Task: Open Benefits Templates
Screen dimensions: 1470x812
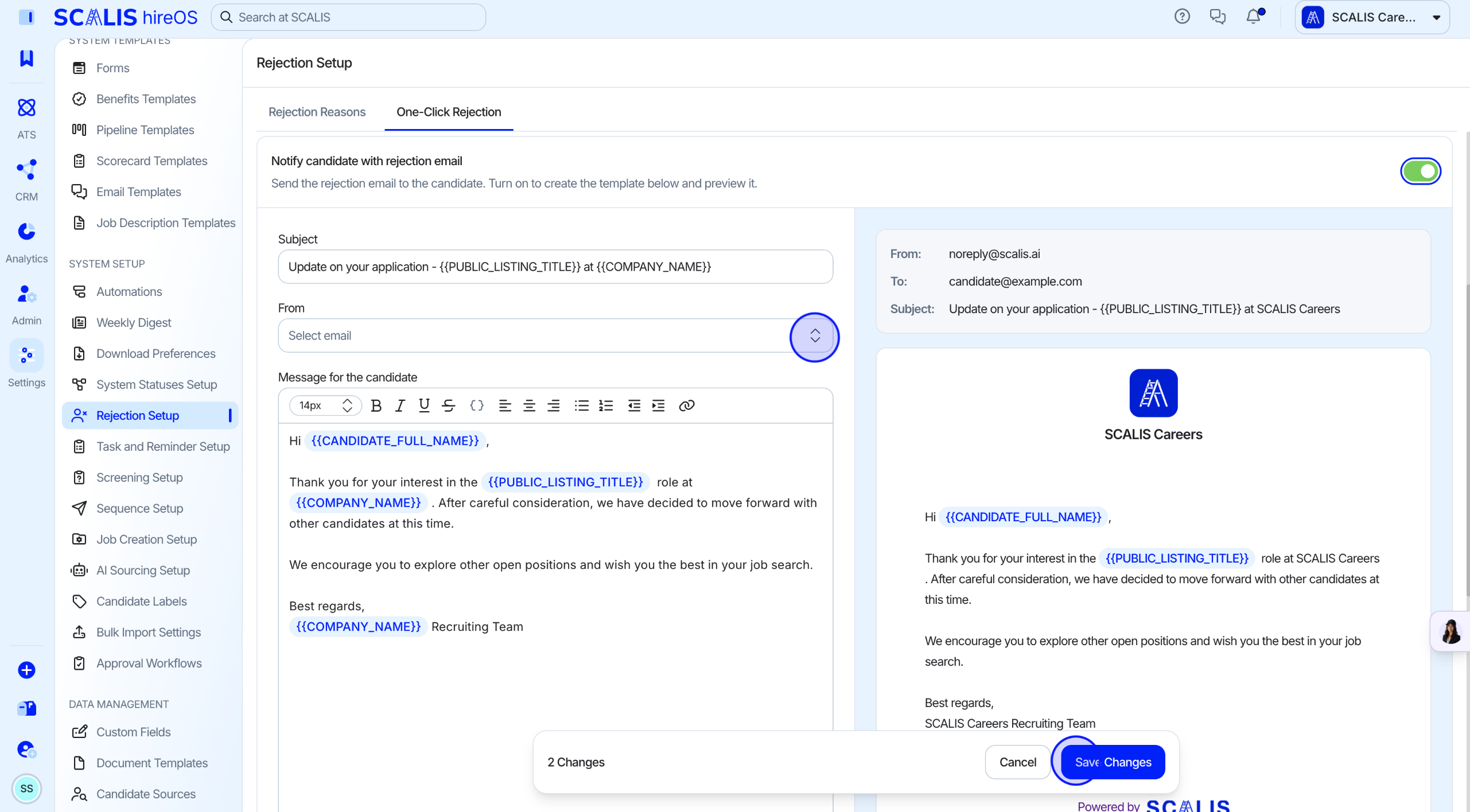Action: [x=150, y=99]
